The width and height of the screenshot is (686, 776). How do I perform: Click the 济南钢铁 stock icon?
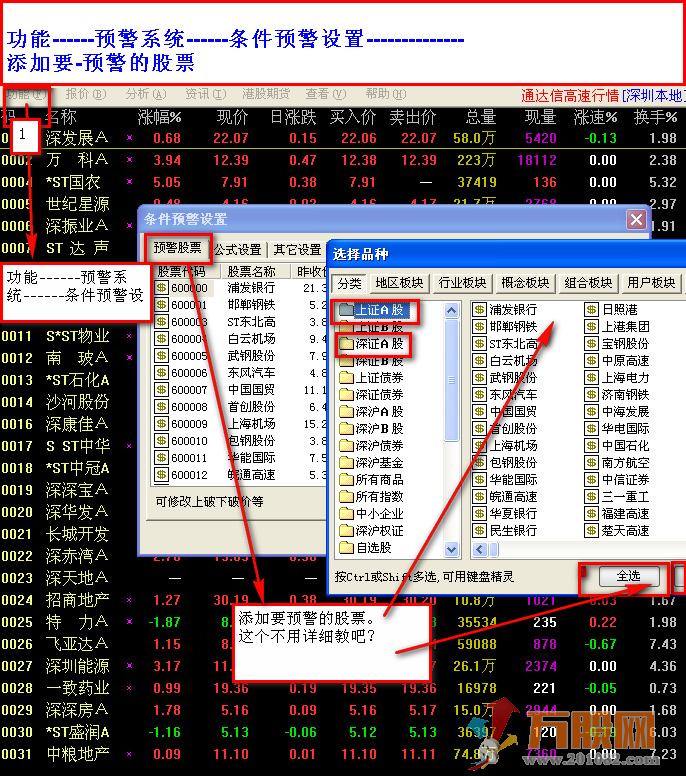(591, 395)
